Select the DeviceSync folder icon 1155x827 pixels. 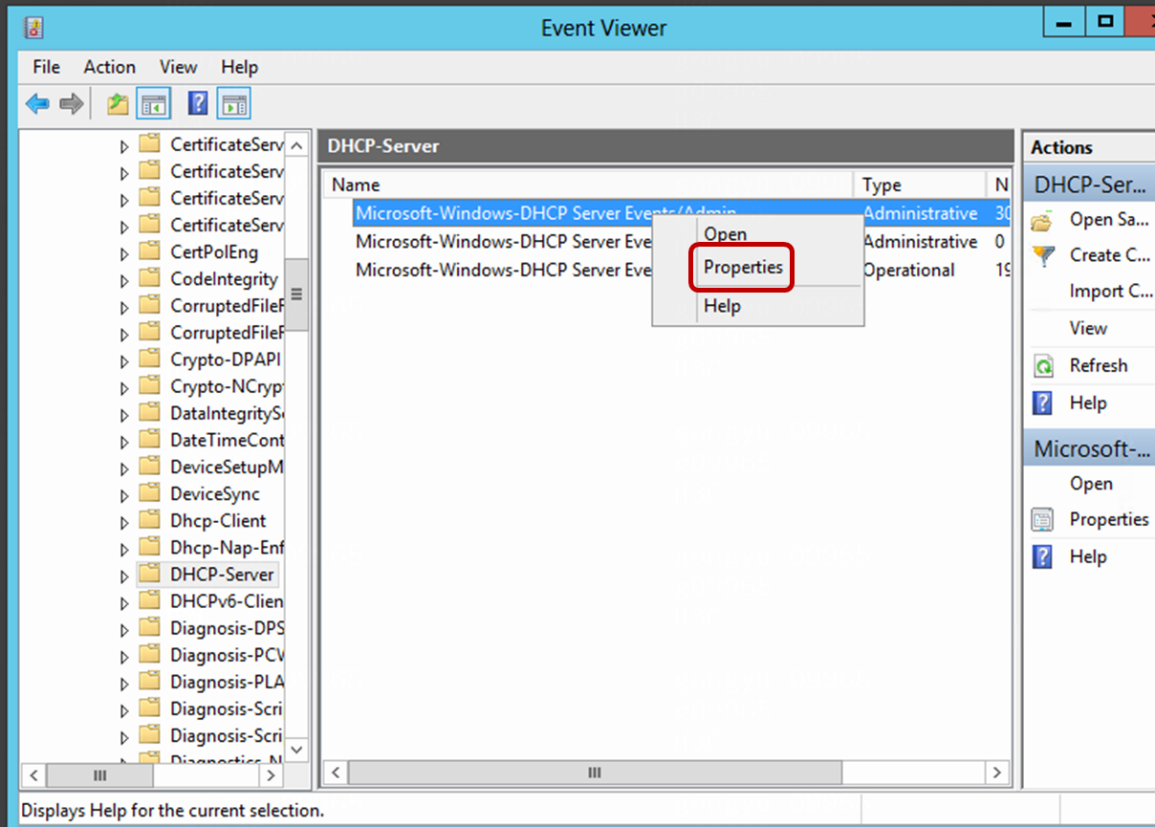(150, 493)
